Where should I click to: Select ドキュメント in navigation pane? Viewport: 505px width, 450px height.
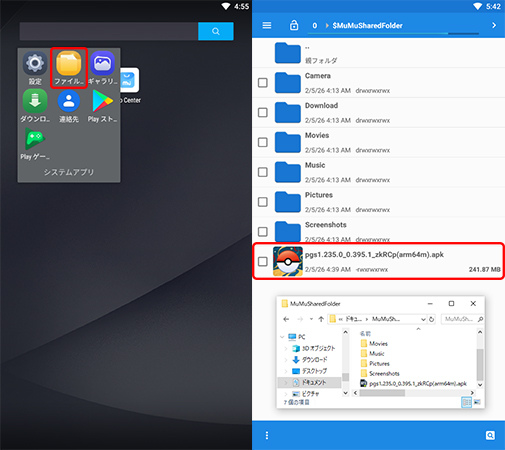point(309,382)
